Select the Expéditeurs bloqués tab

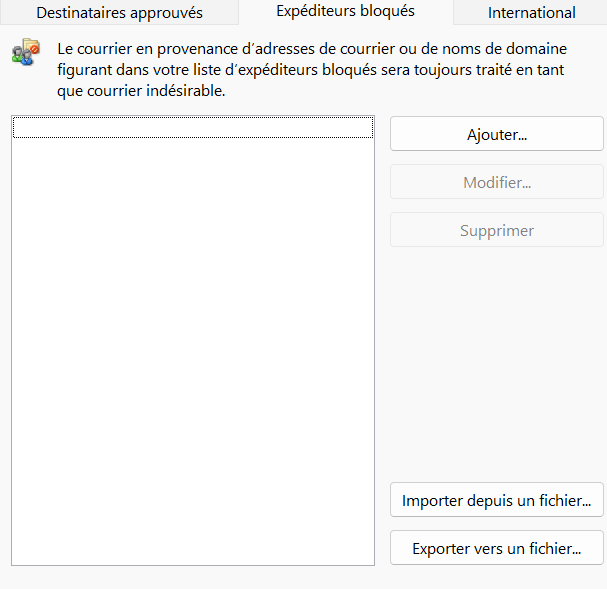[345, 11]
